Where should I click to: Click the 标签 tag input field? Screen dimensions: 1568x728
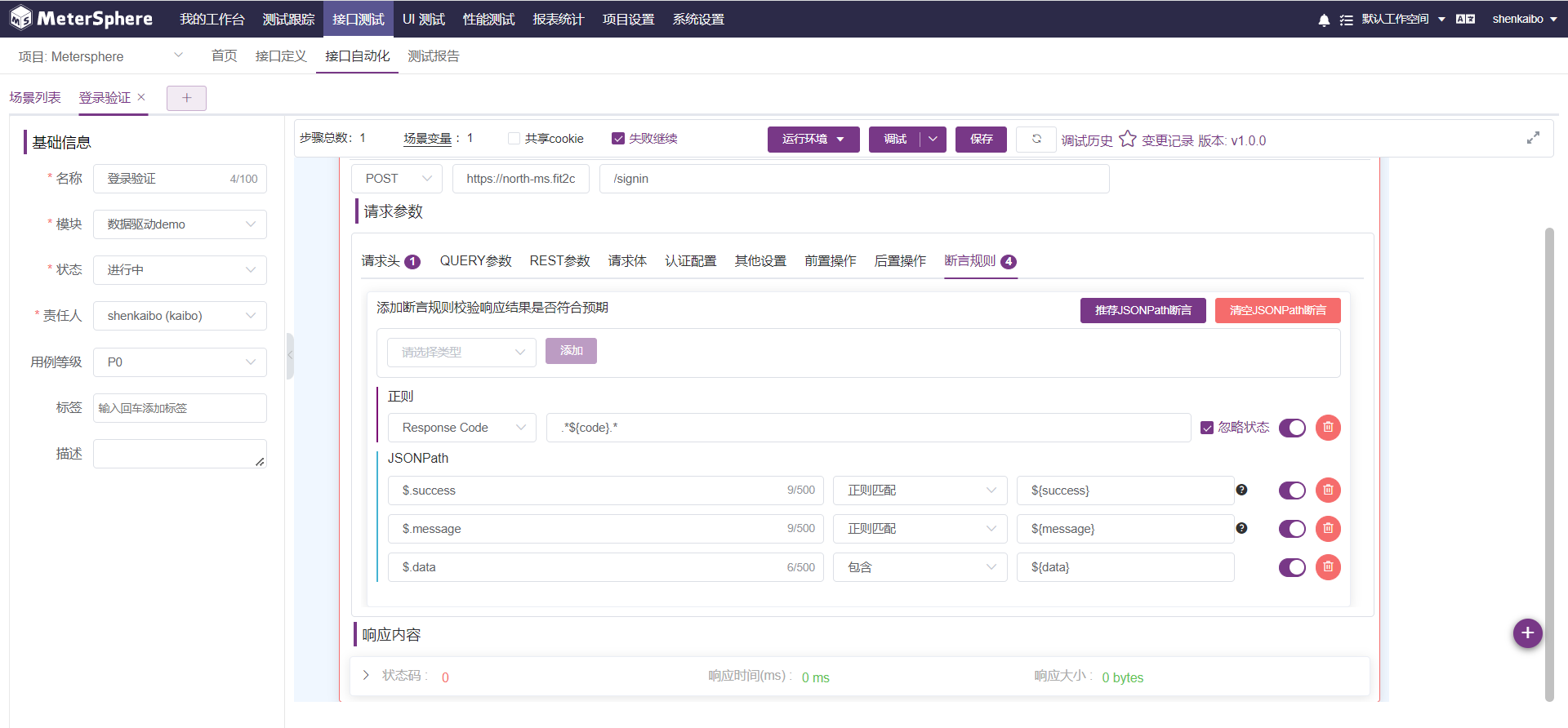(x=180, y=408)
